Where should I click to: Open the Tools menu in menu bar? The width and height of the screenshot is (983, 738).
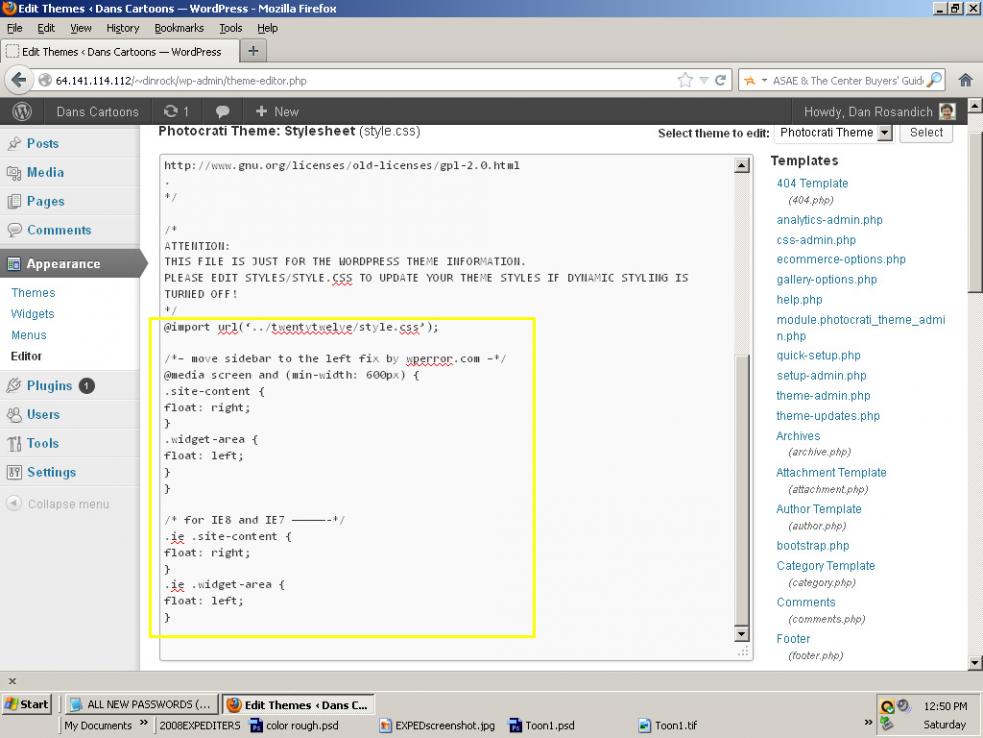coord(230,28)
